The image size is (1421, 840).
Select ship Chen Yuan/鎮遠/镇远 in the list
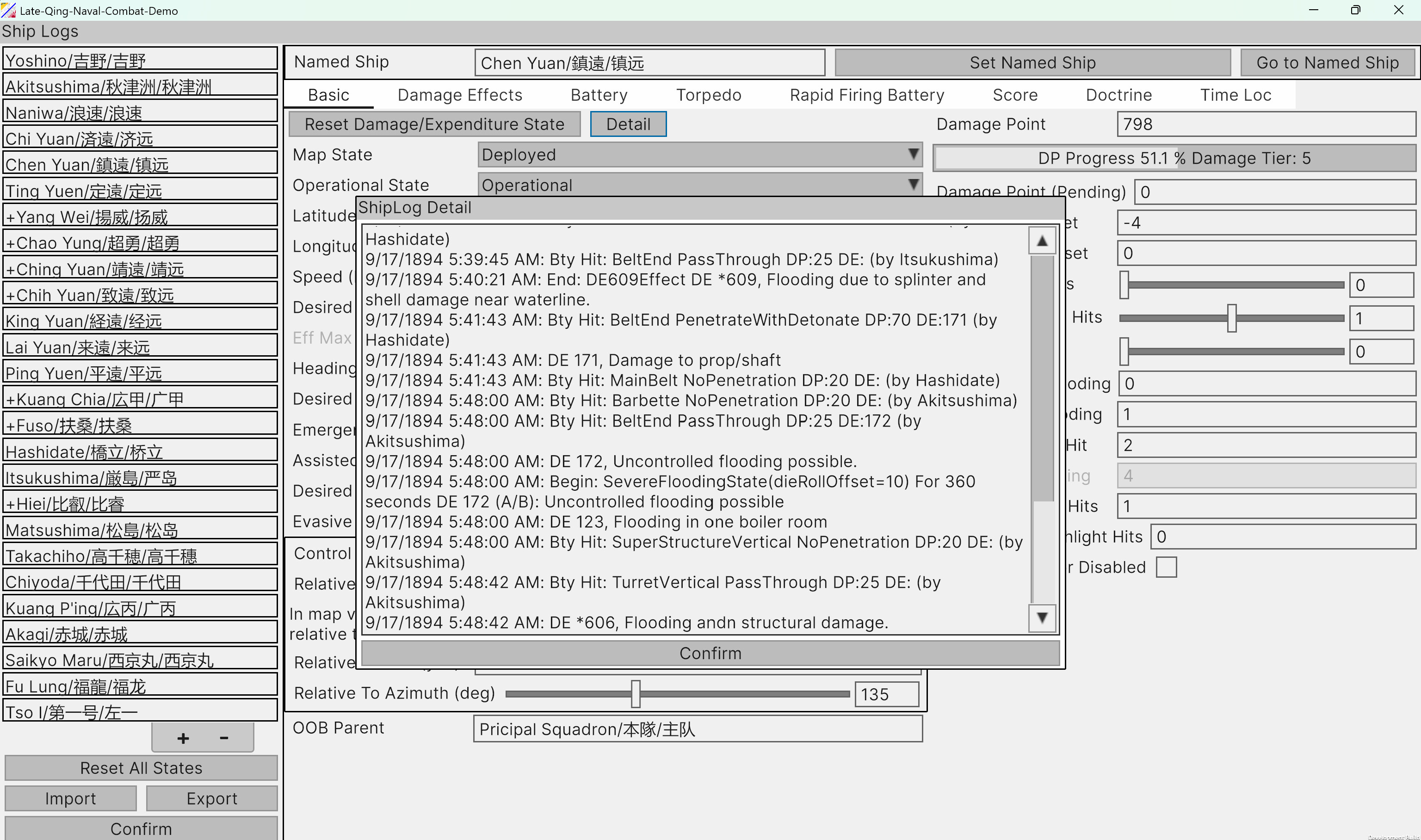pos(140,164)
